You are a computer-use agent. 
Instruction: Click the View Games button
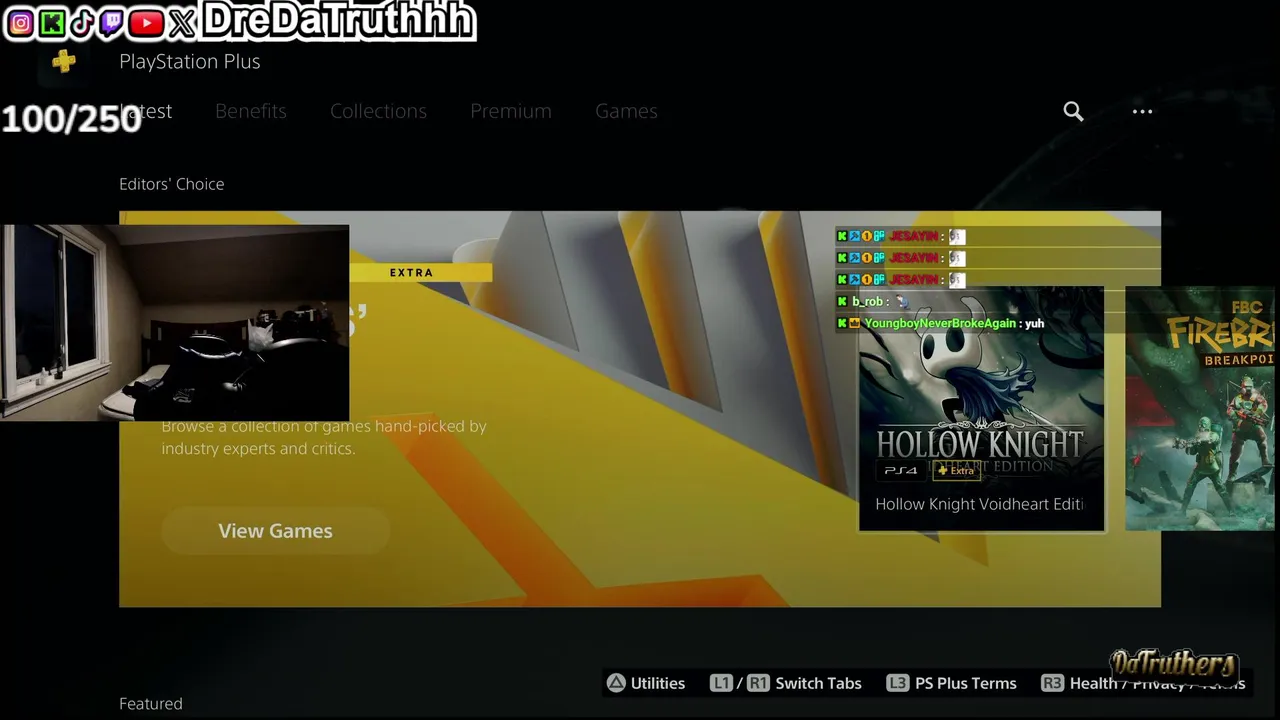(x=275, y=531)
